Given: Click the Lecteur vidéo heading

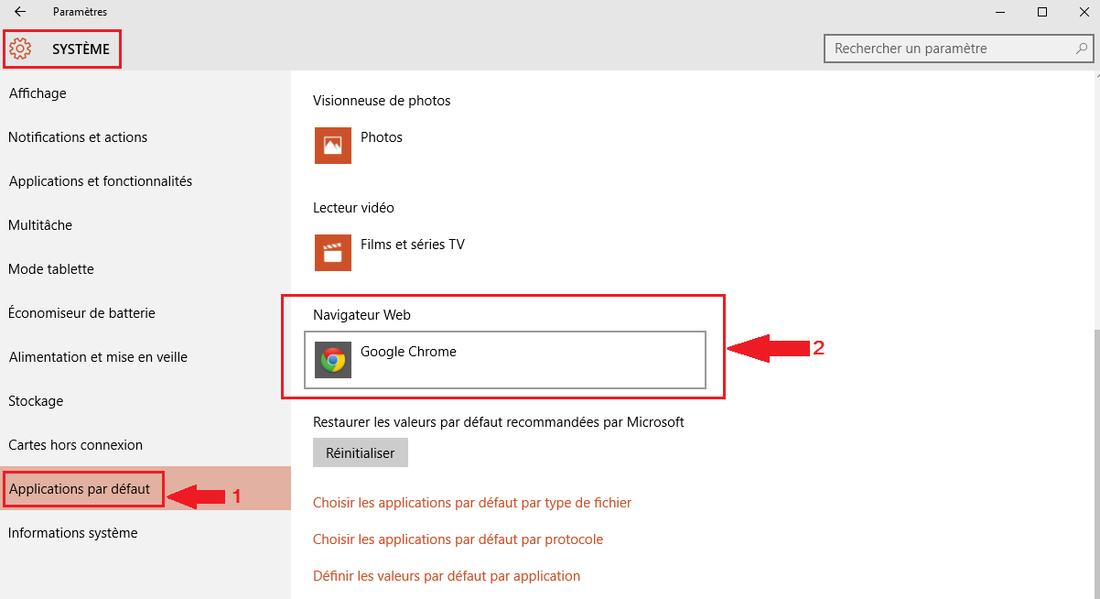Looking at the screenshot, I should 354,208.
